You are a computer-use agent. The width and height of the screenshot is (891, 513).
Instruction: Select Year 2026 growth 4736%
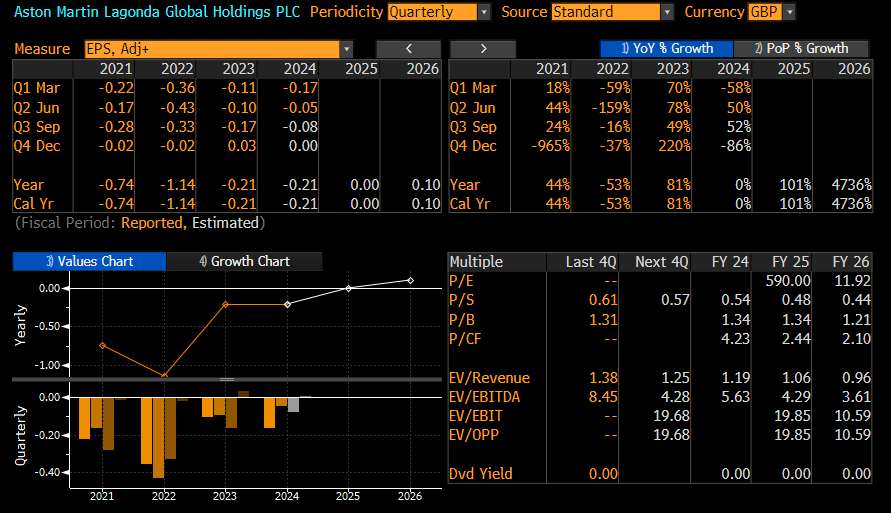pyautogui.click(x=851, y=185)
